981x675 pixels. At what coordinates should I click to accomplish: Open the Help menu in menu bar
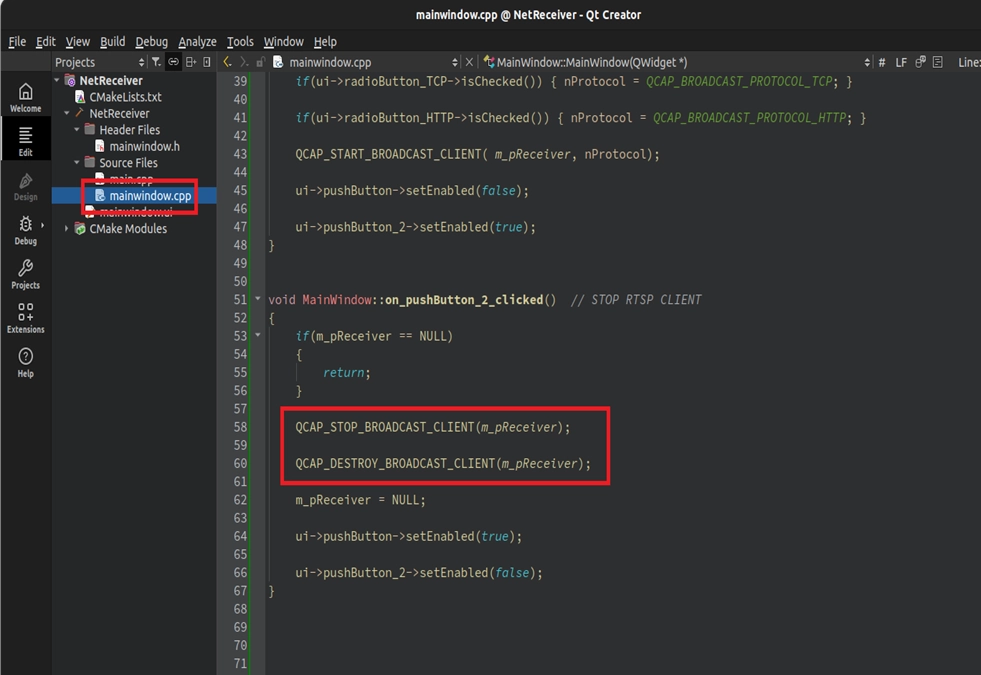click(325, 41)
